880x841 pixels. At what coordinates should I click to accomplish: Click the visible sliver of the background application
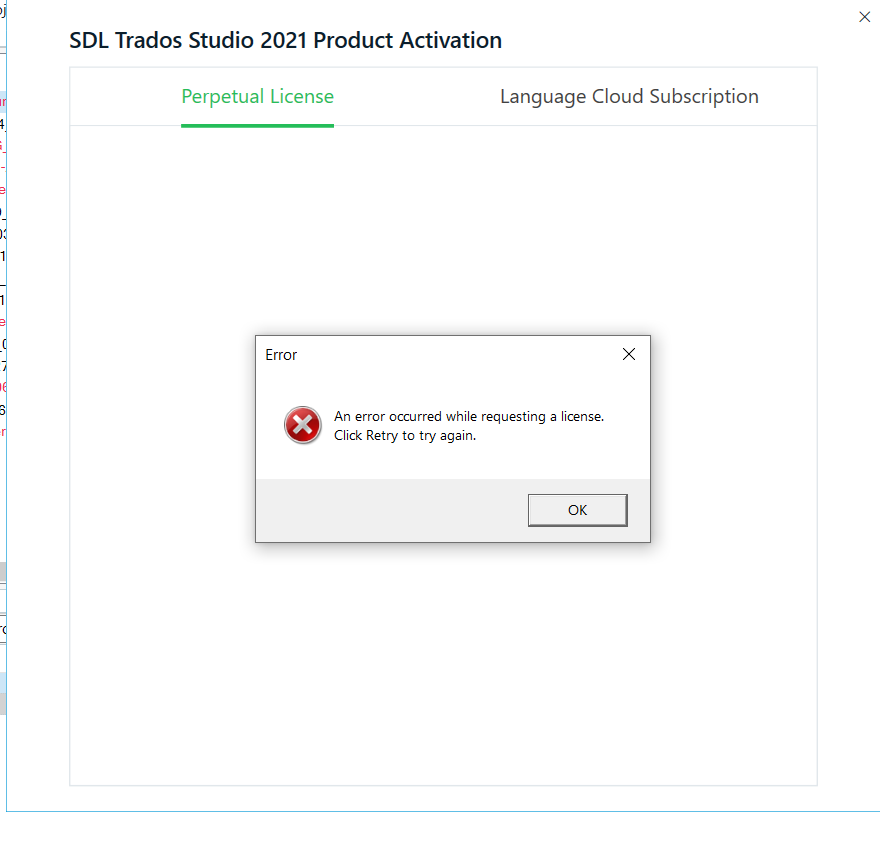pyautogui.click(x=4, y=400)
